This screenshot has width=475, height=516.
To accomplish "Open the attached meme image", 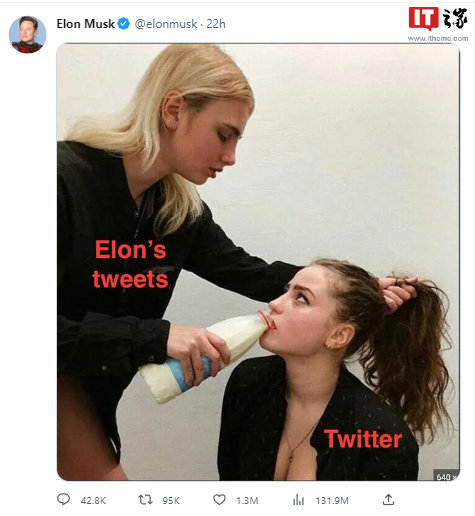I will [x=258, y=262].
